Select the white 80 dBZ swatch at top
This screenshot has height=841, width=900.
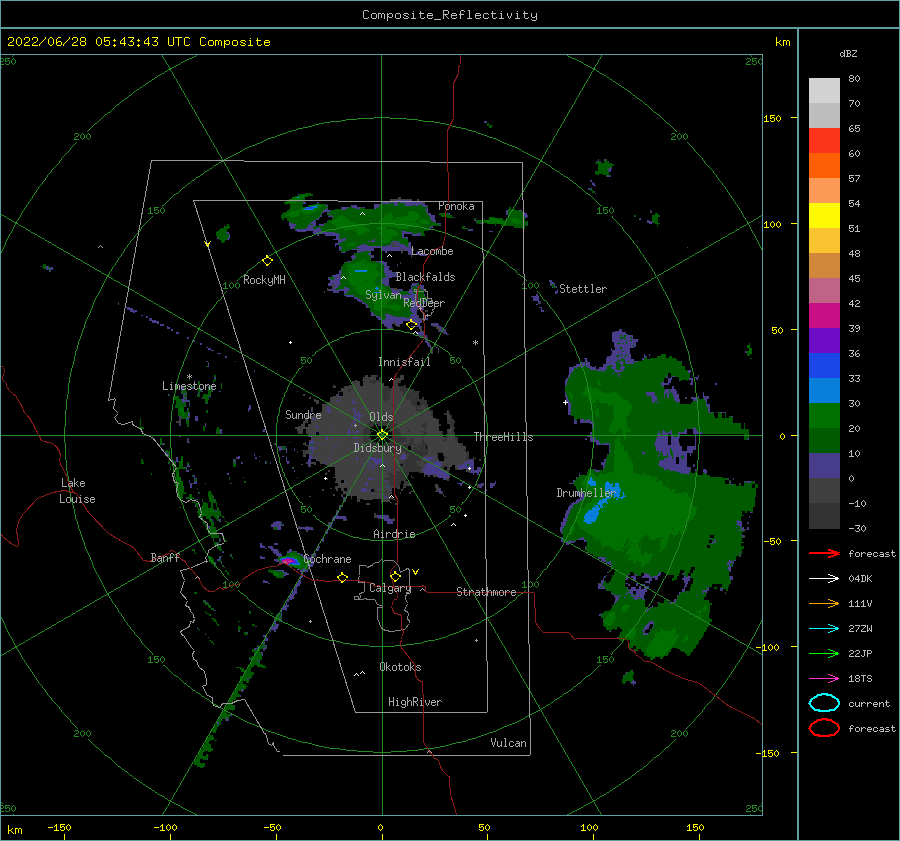click(x=824, y=91)
